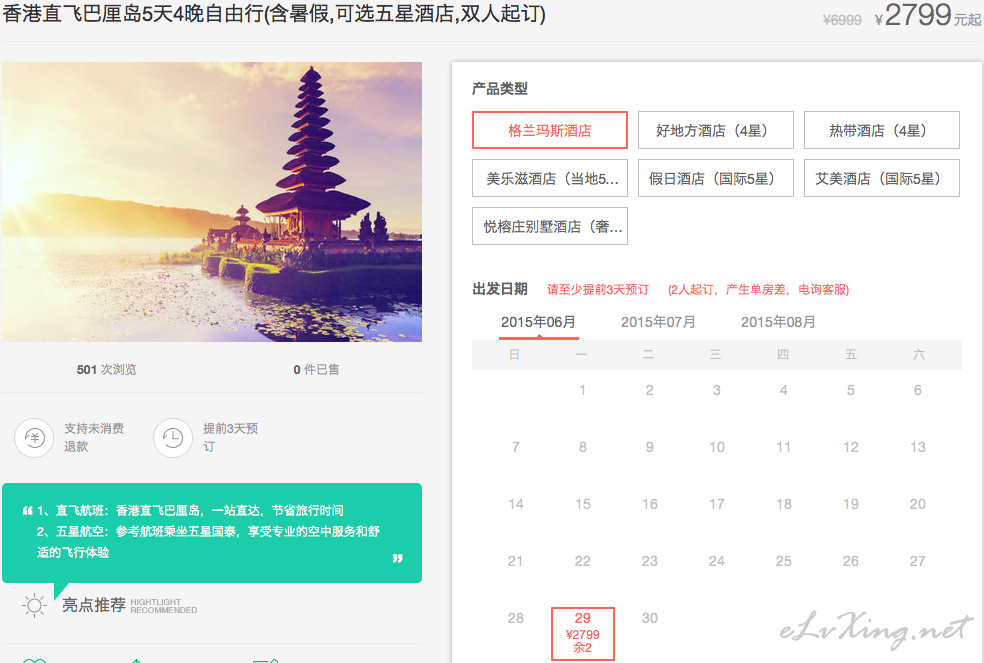Switch to 2015年07月 month tab
The image size is (984, 663).
[658, 322]
